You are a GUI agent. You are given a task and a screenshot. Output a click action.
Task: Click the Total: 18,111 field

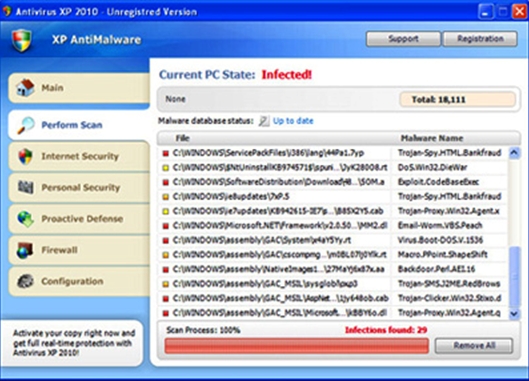click(x=457, y=100)
